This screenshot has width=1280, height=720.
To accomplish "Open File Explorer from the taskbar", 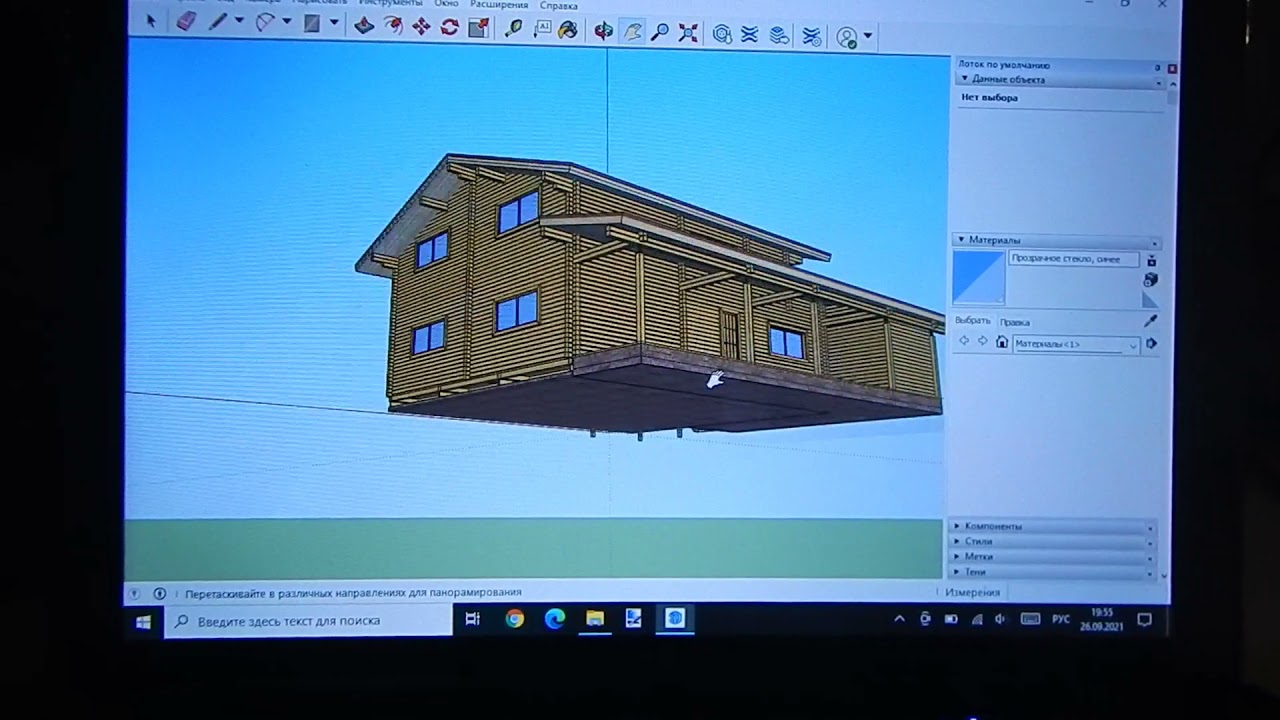I will pos(594,620).
